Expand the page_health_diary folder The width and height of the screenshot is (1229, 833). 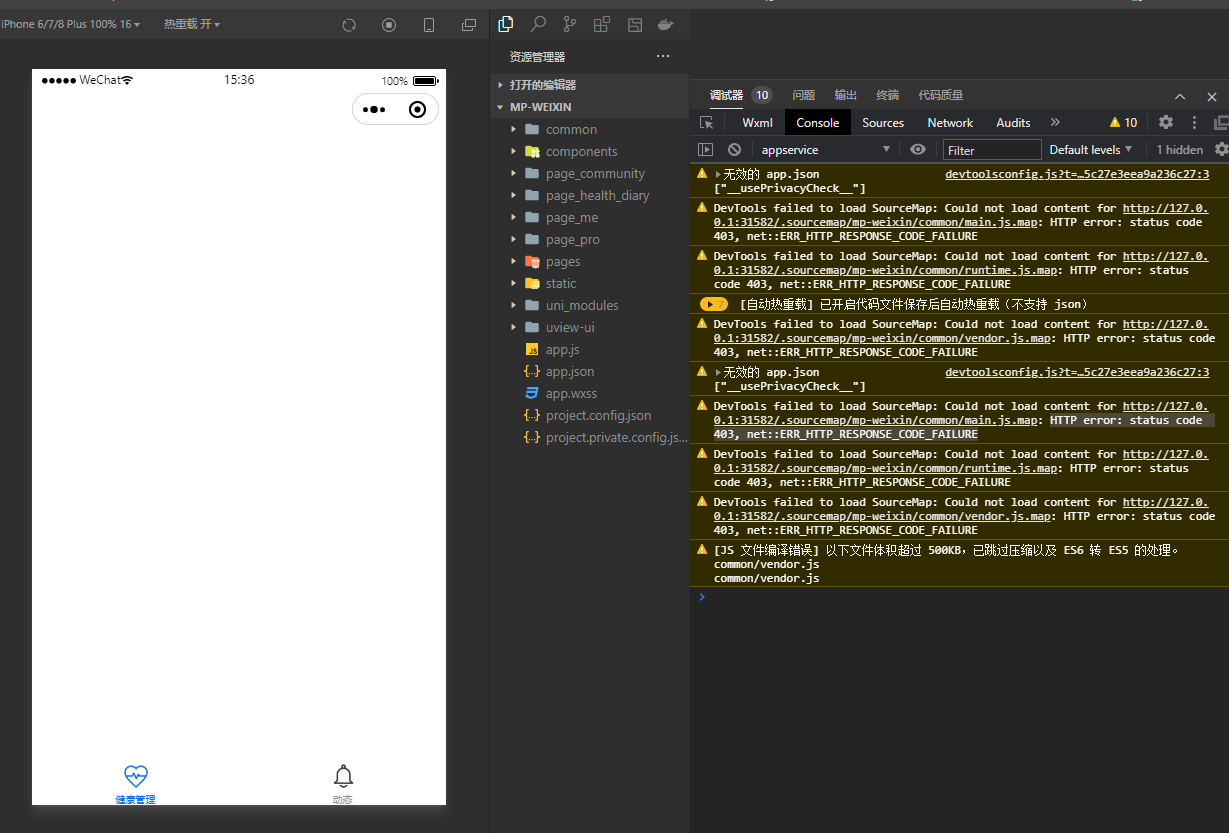[x=590, y=195]
